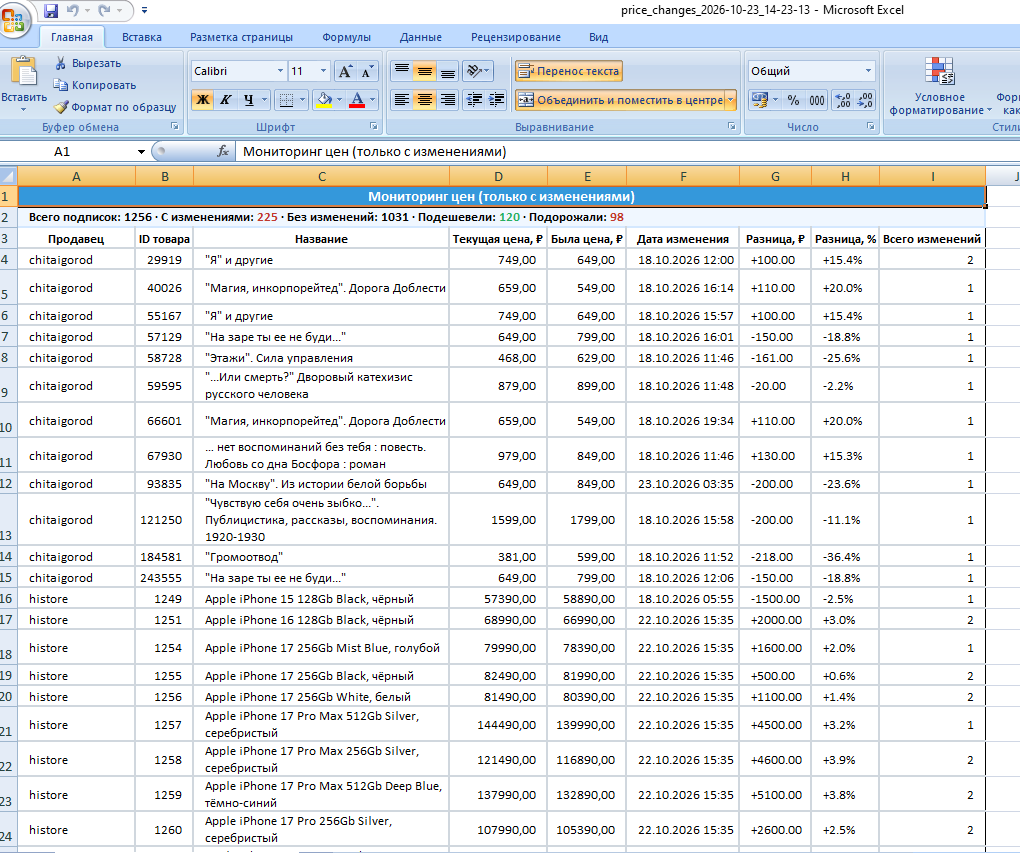Align text to the left
The height and width of the screenshot is (853, 1020).
402,100
